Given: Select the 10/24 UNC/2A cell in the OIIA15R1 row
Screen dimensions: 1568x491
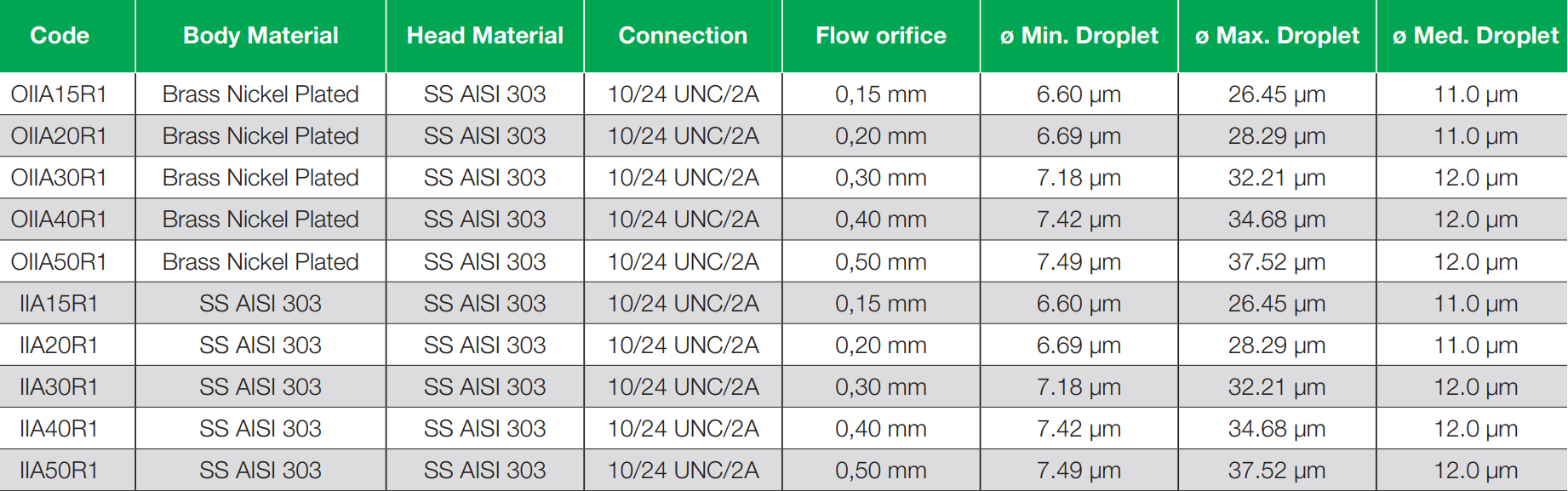Looking at the screenshot, I should pos(683,94).
